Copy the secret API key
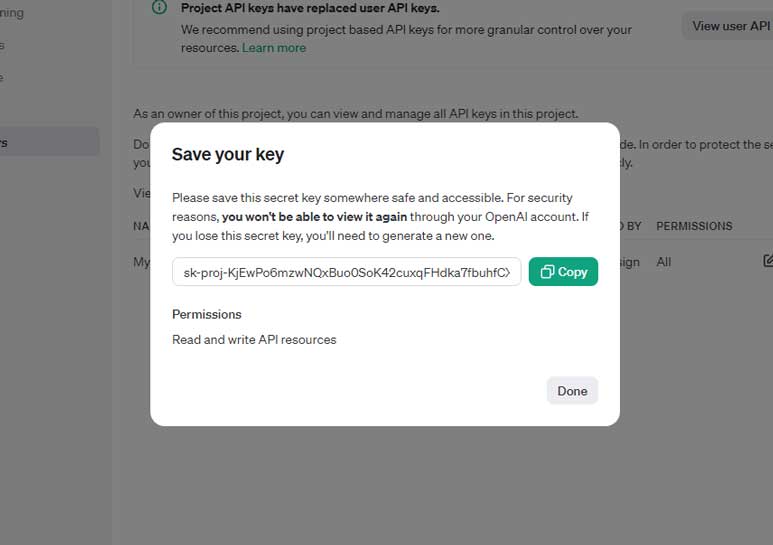Image resolution: width=773 pixels, height=545 pixels. (563, 272)
